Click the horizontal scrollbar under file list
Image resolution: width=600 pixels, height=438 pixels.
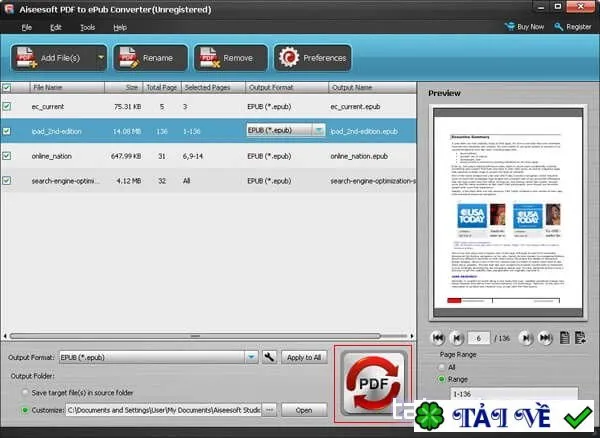195,336
